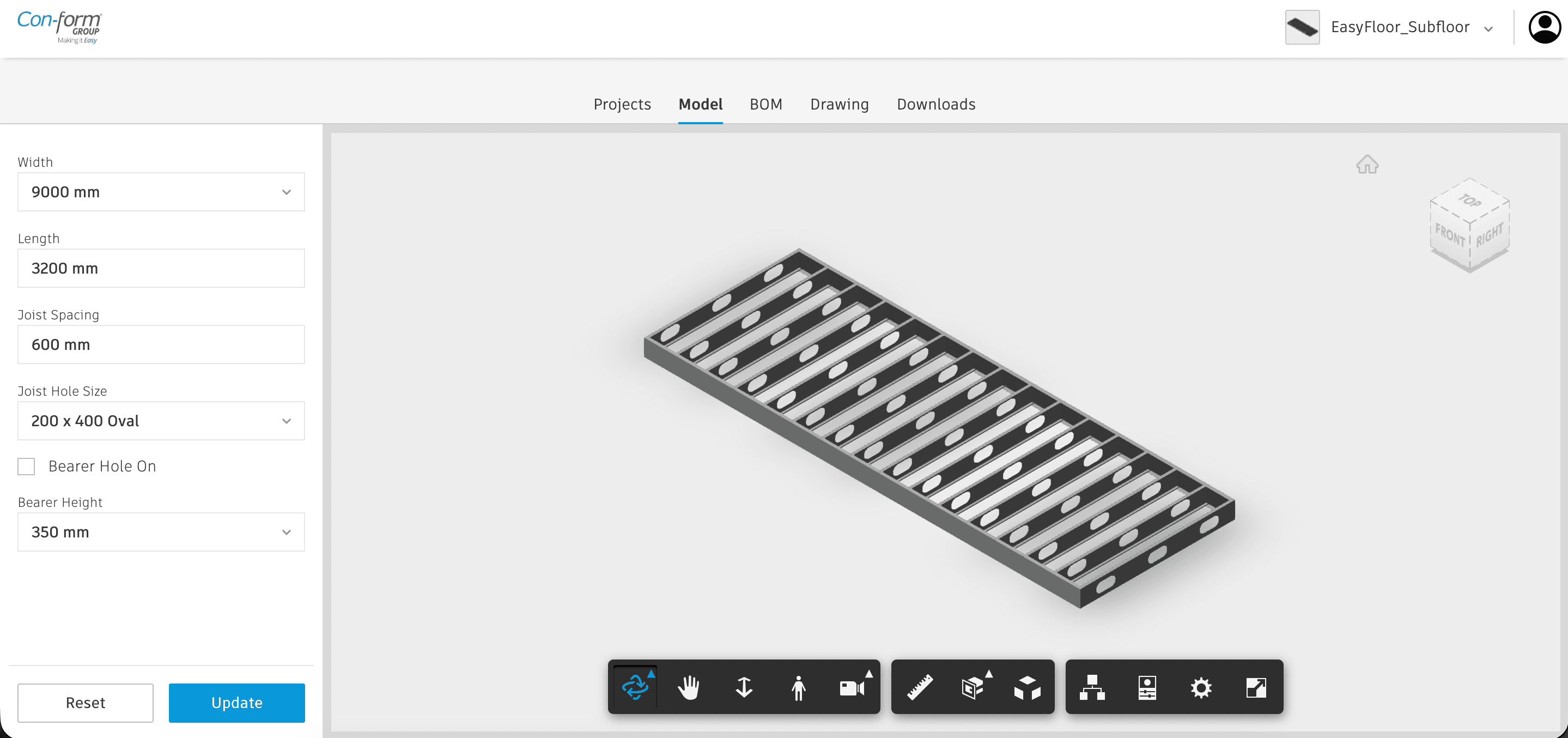Screen dimensions: 1568x738
Task: Open viewer Settings gear
Action: (x=1201, y=687)
